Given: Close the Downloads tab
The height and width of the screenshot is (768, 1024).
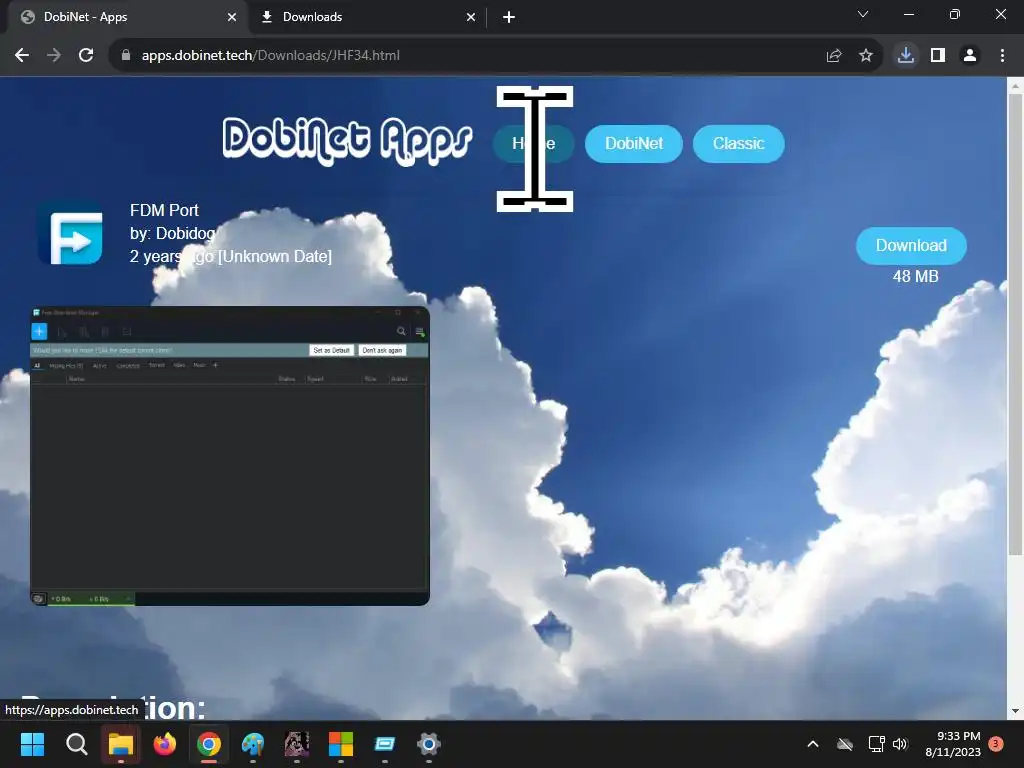Looking at the screenshot, I should coord(471,17).
